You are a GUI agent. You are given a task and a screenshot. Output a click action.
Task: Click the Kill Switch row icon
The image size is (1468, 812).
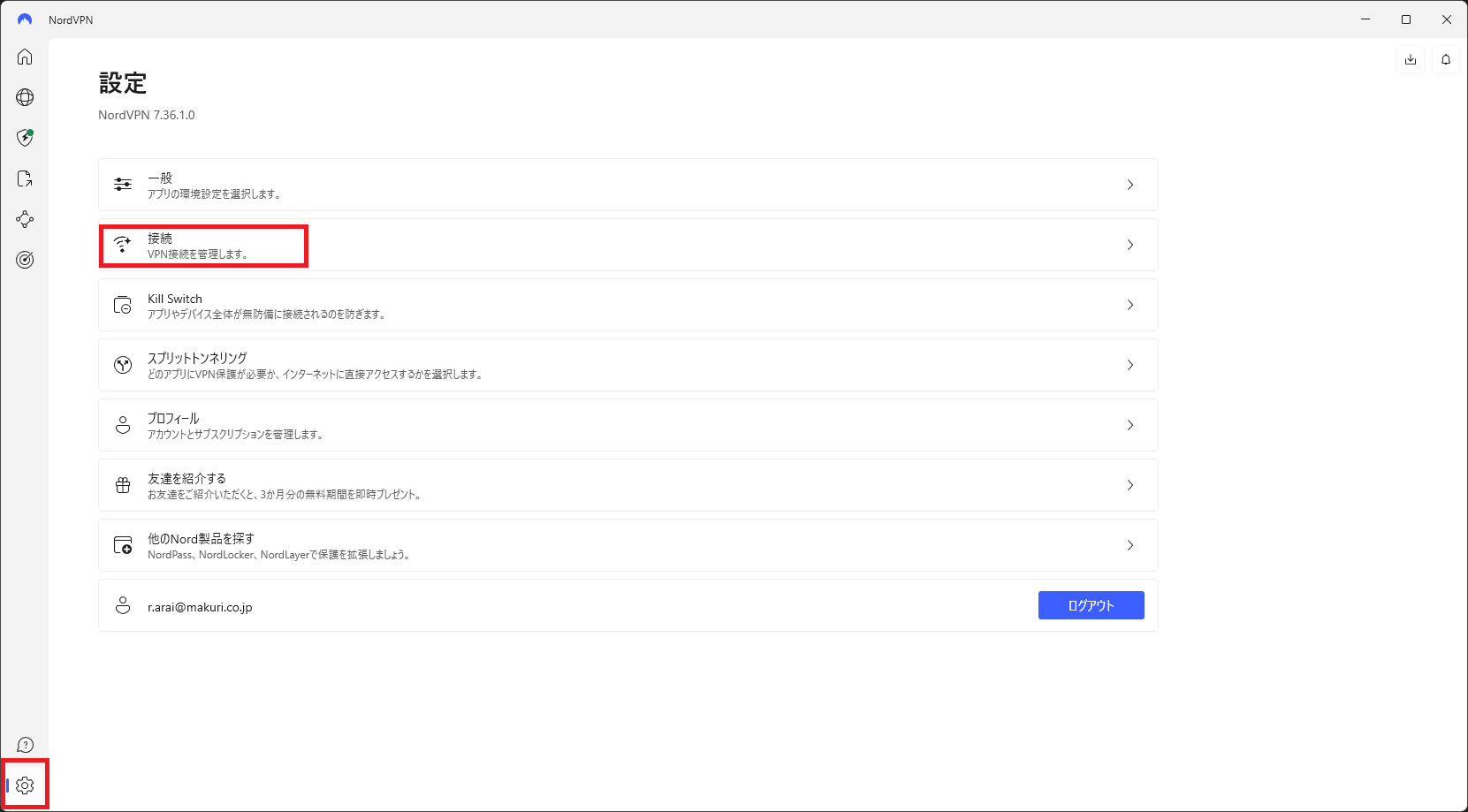coord(123,305)
